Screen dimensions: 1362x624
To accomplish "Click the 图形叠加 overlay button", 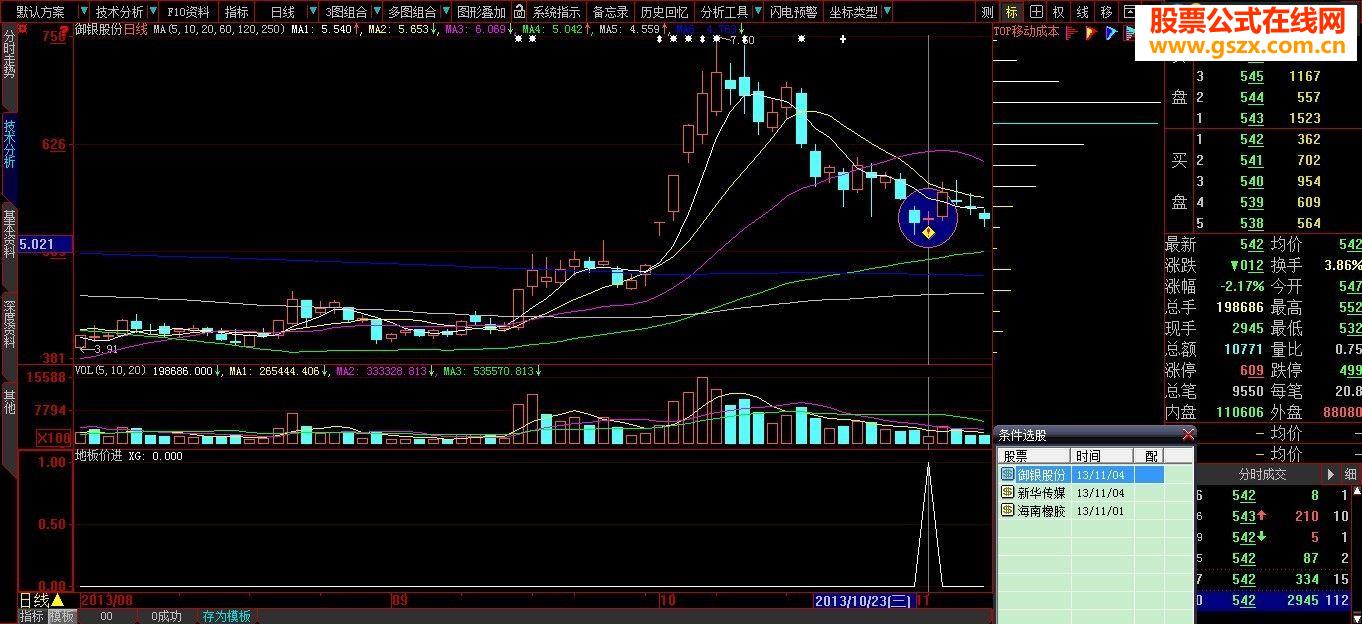I will click(481, 12).
